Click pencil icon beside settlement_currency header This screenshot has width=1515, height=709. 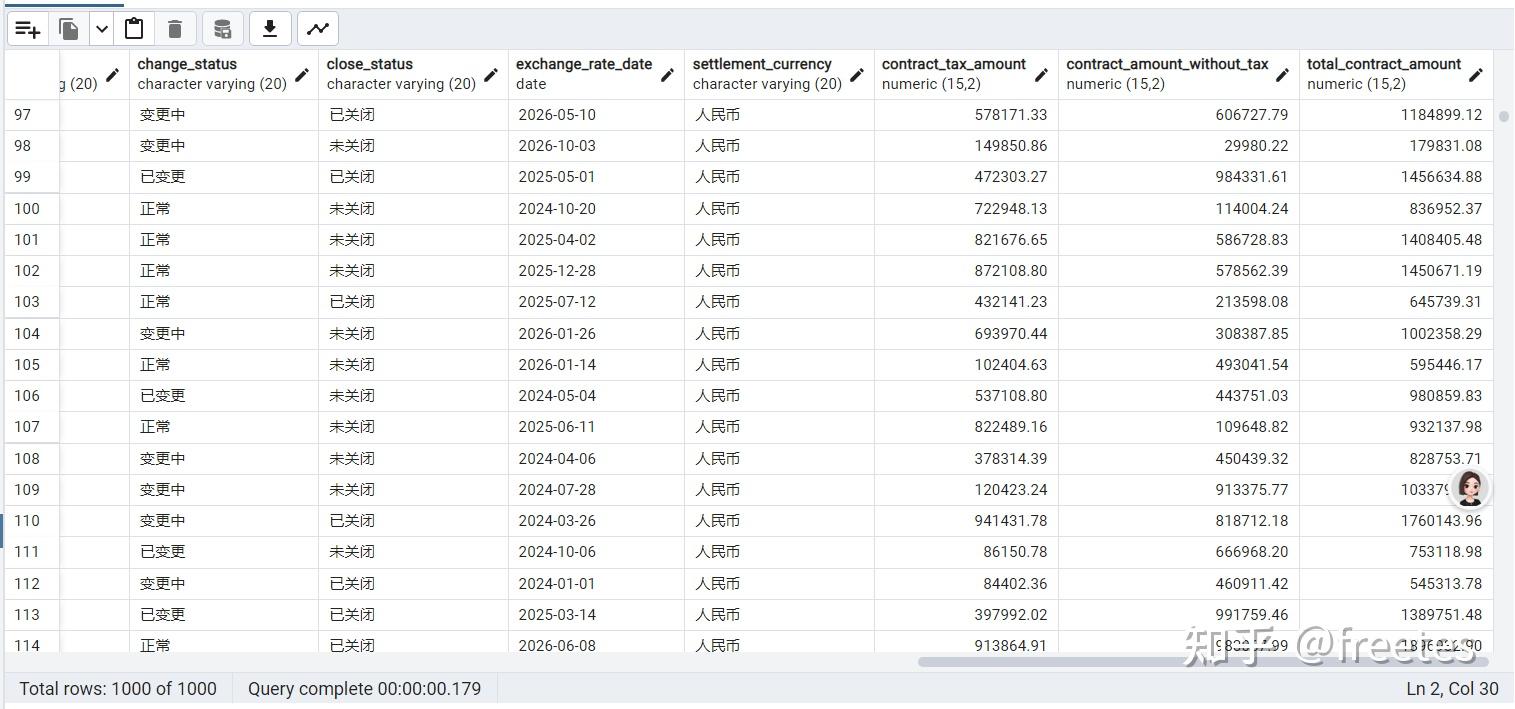[857, 74]
